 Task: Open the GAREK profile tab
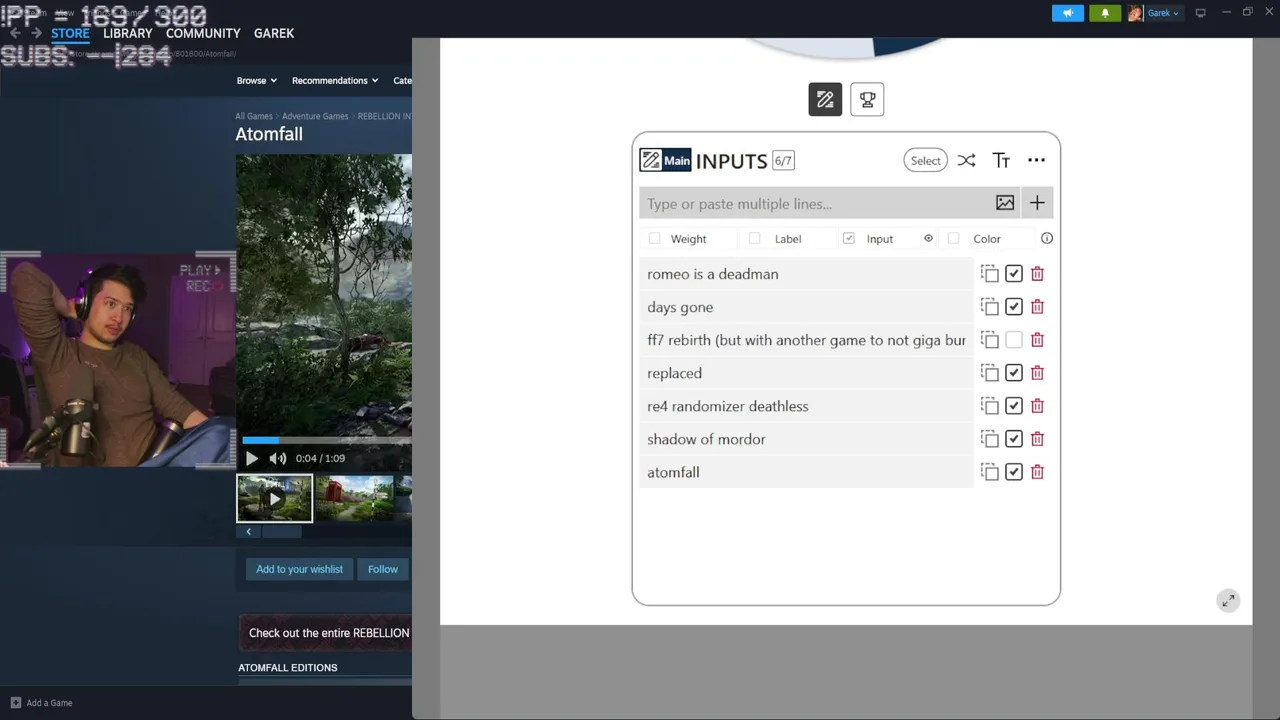[x=274, y=33]
